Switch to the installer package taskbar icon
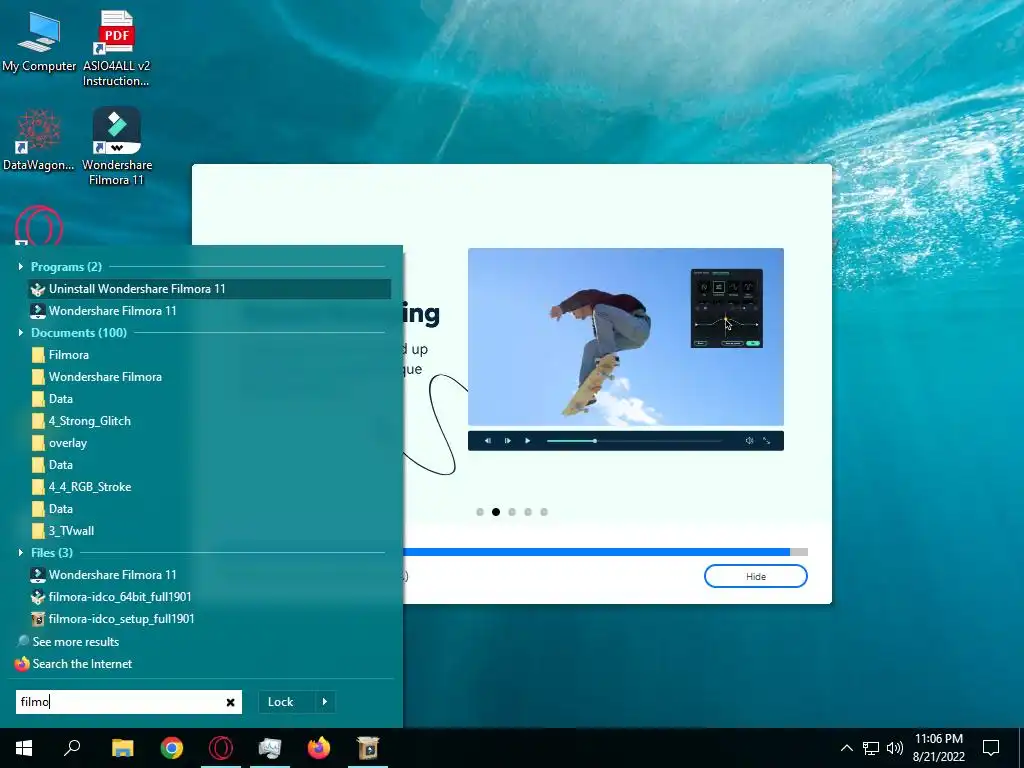This screenshot has height=768, width=1024. [368, 748]
